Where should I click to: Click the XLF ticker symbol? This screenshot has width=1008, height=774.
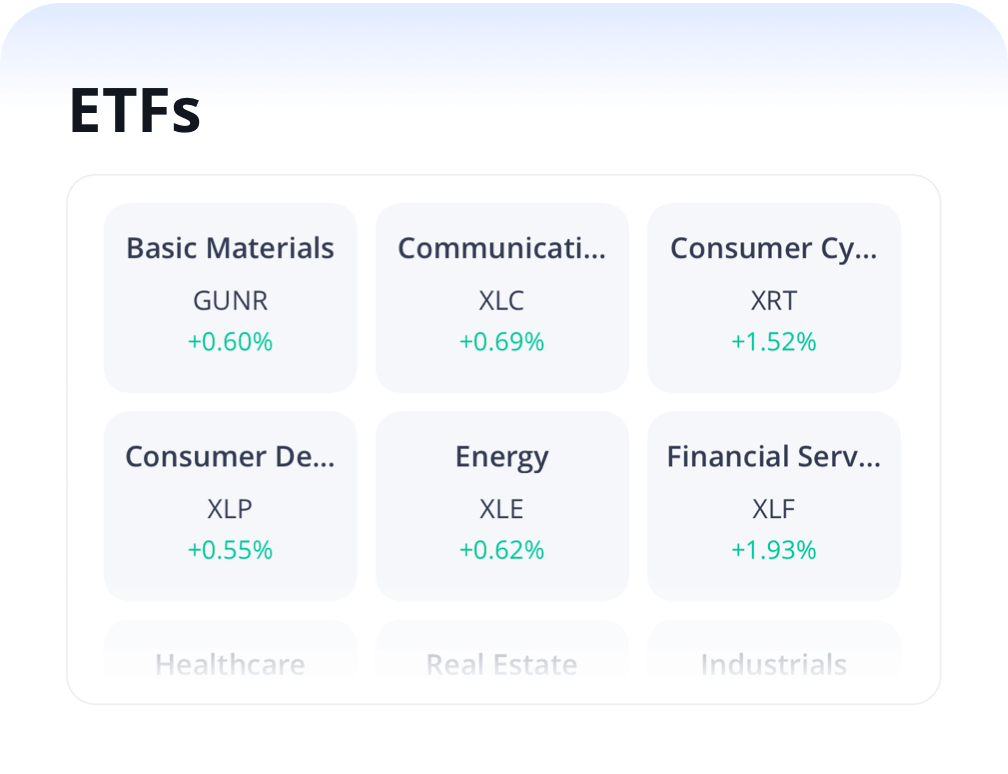(x=773, y=509)
